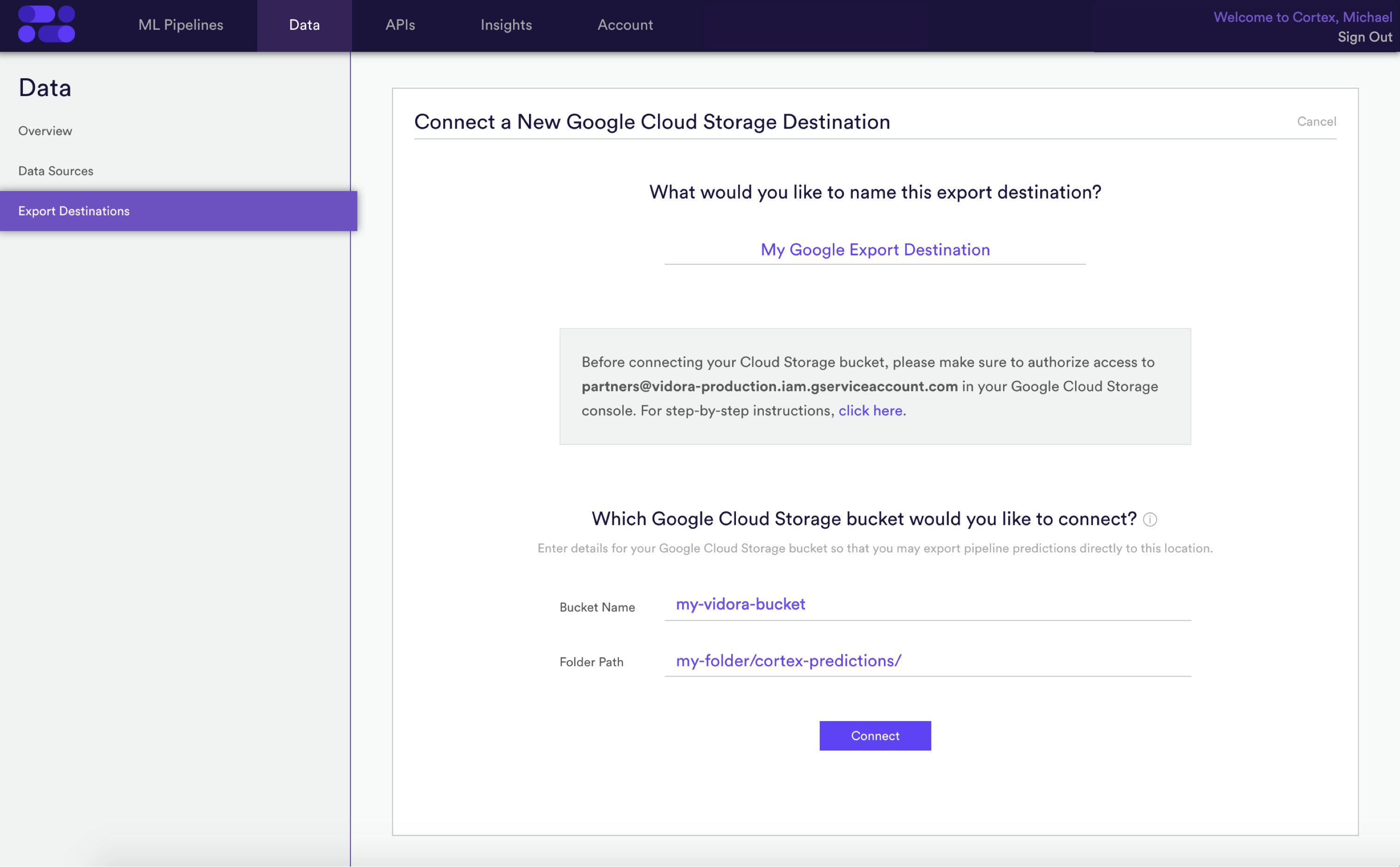The height and width of the screenshot is (867, 1400).
Task: Open the APIs tab
Action: click(399, 25)
